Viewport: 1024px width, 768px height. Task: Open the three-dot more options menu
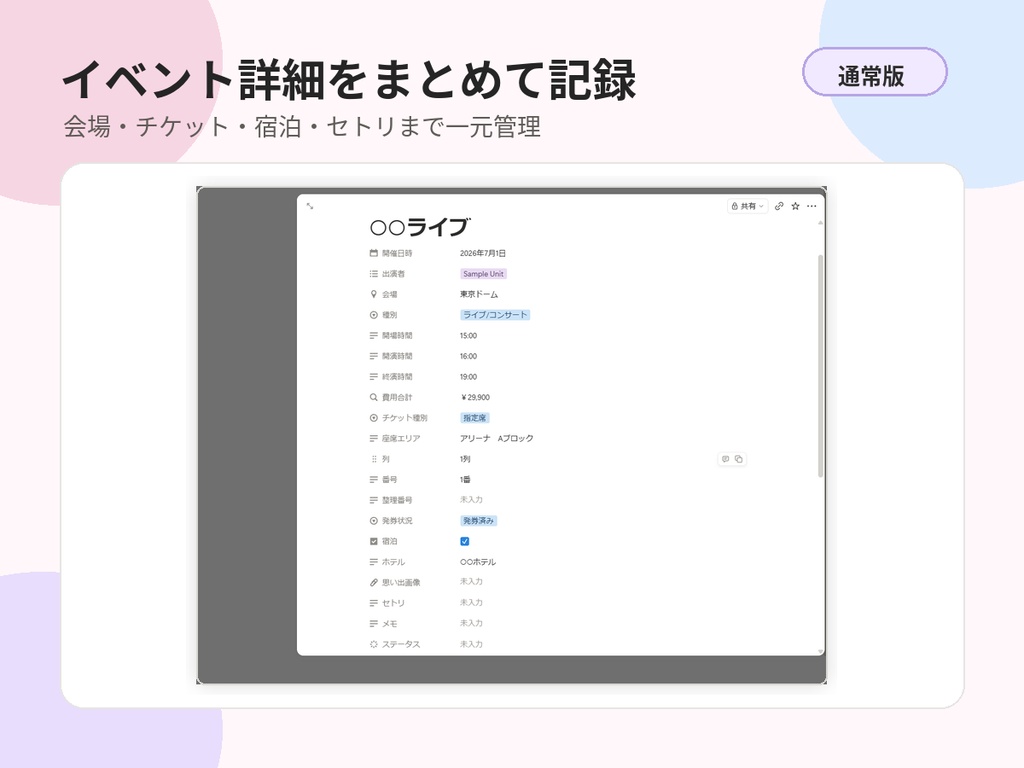click(x=812, y=206)
